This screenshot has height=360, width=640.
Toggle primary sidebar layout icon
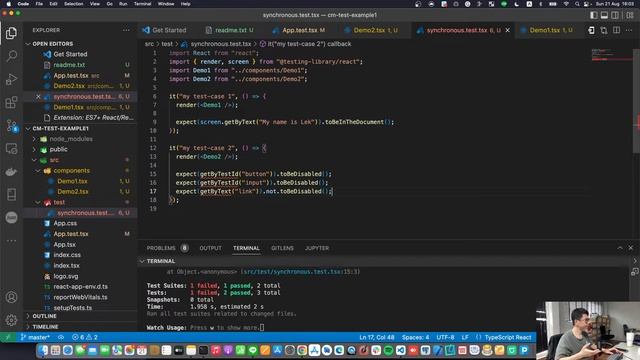click(593, 15)
